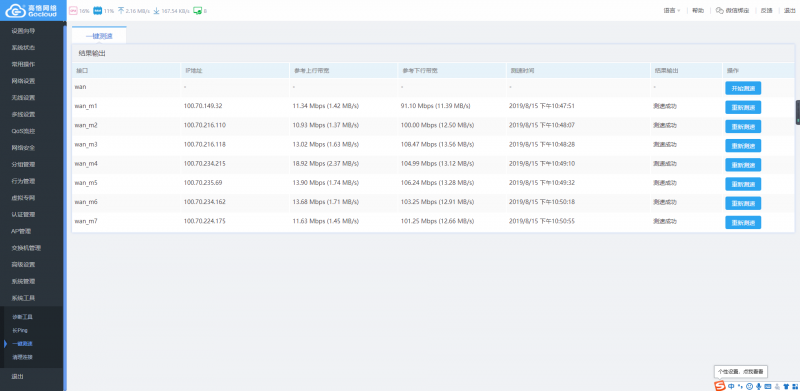Click the green online devices icon

[197, 11]
